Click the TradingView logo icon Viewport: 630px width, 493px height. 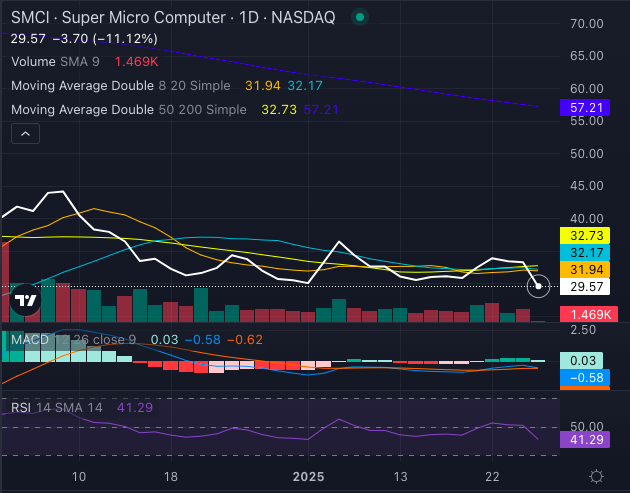point(27,299)
